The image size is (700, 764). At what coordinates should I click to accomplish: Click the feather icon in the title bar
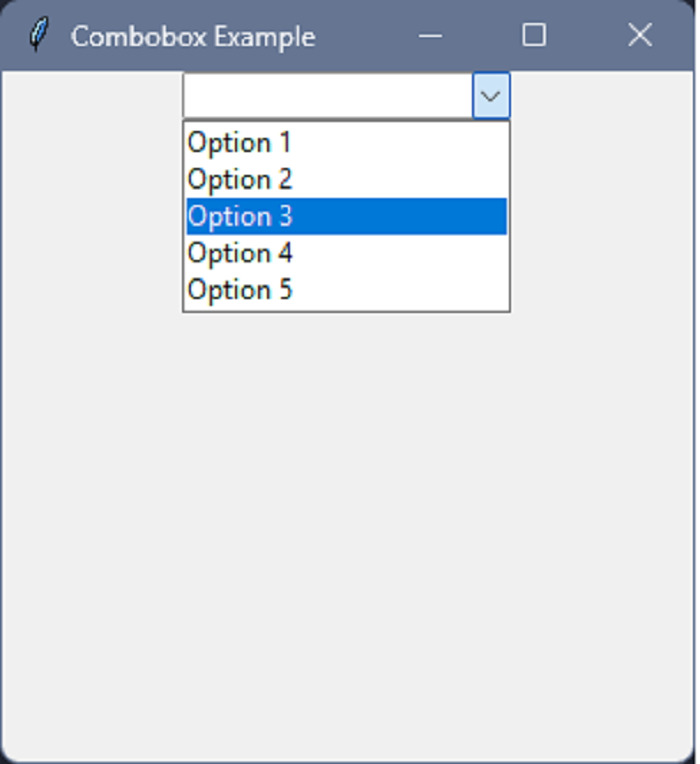point(38,36)
